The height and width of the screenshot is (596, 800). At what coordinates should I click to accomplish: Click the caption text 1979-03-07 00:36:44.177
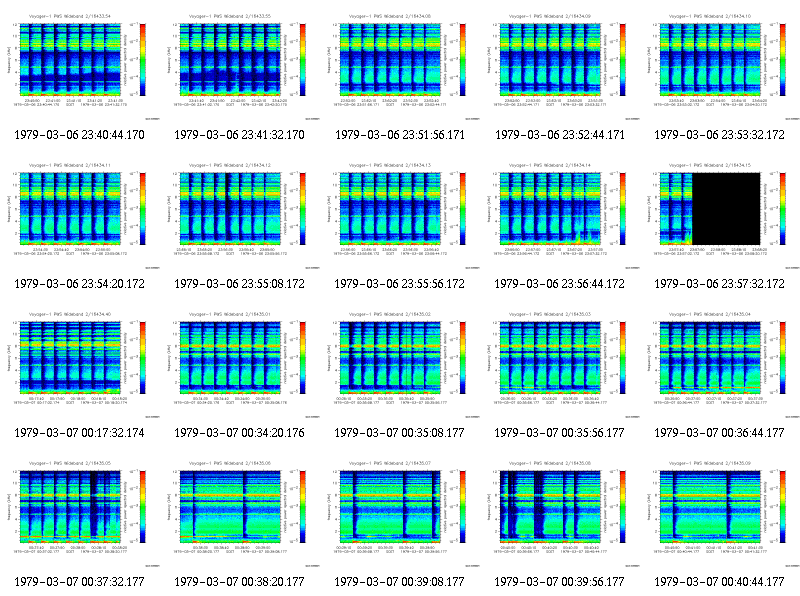(719, 433)
